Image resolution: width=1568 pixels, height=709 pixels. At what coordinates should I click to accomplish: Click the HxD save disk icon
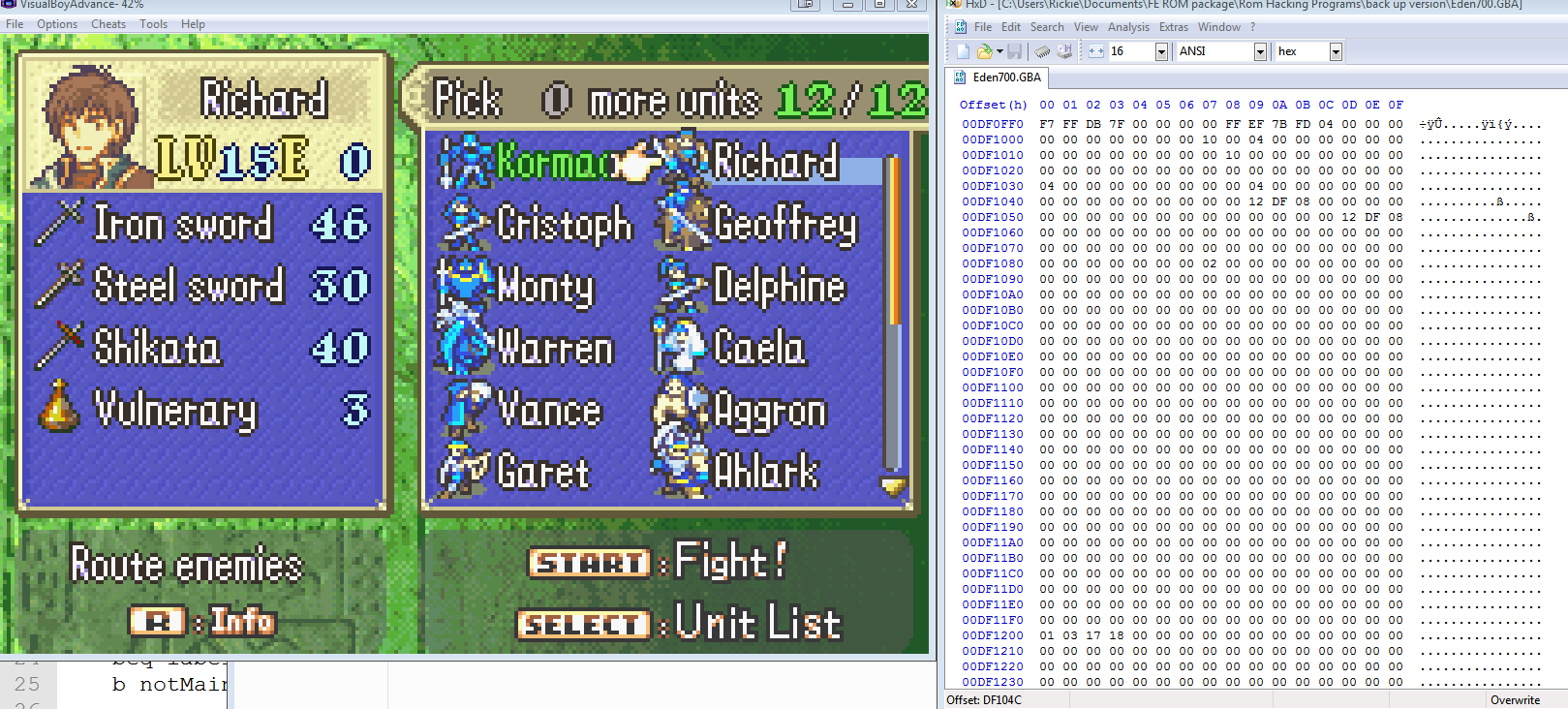[x=1015, y=51]
